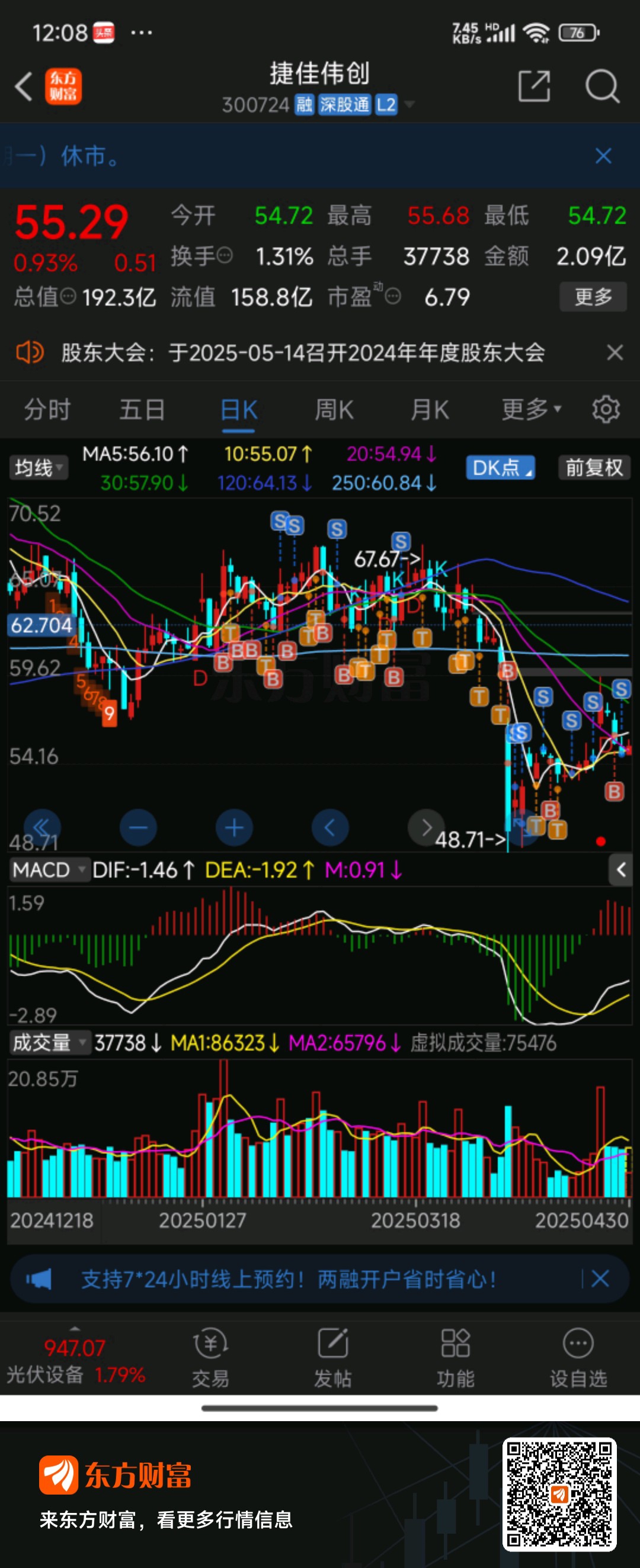Tap the shareholder meeting announcement text
The width and height of the screenshot is (640, 1568).
pyautogui.click(x=303, y=352)
